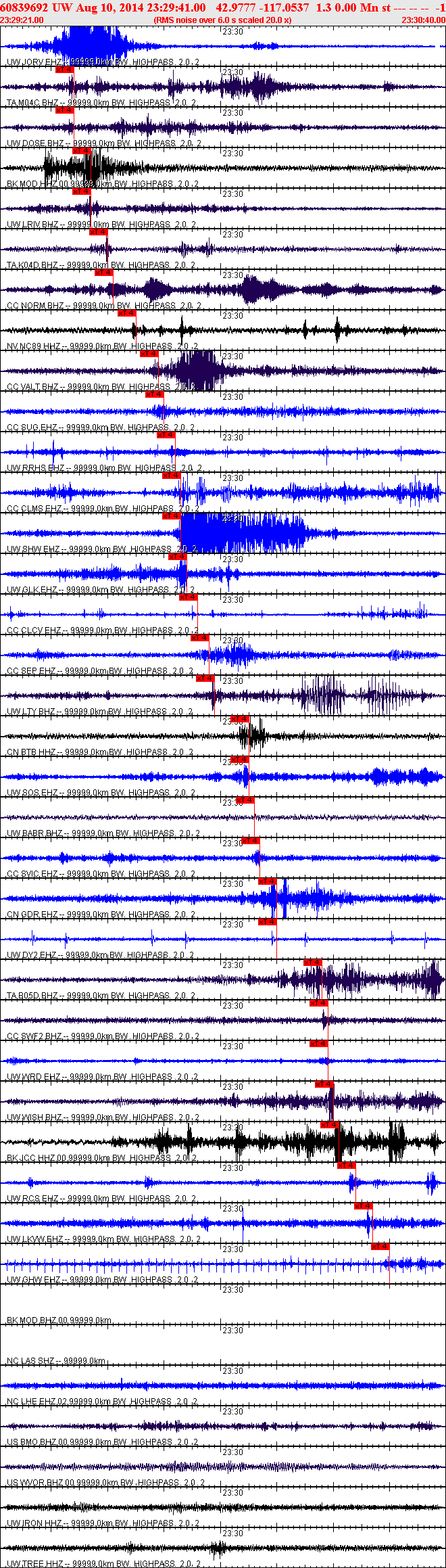
Task: Select the 'UW LRIV BHZ' station label
Action: coord(32,225)
